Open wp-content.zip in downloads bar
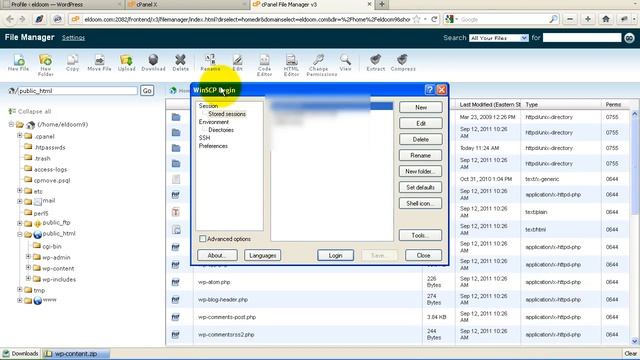The image size is (640, 360). 76,354
